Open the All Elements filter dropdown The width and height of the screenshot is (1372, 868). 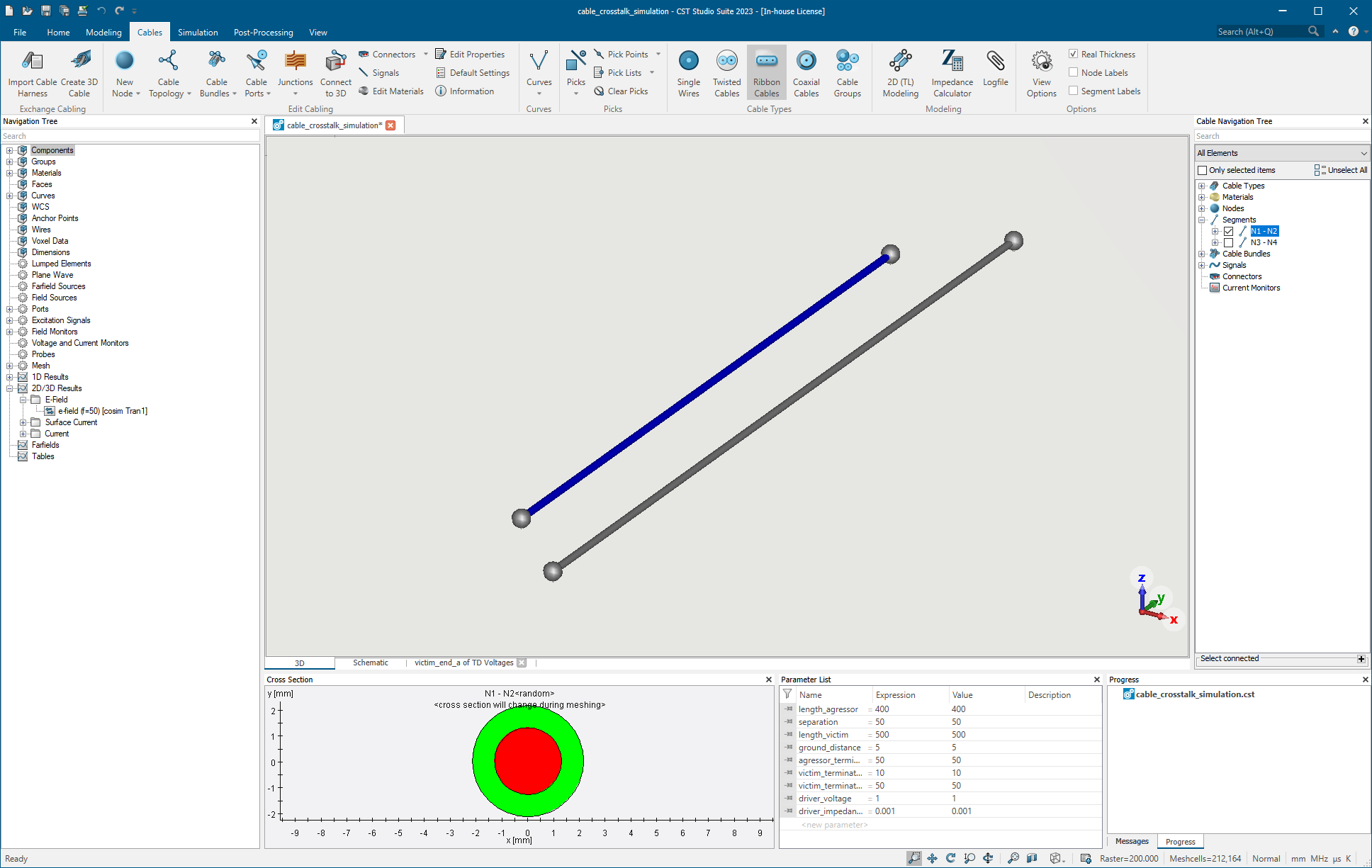click(1363, 152)
